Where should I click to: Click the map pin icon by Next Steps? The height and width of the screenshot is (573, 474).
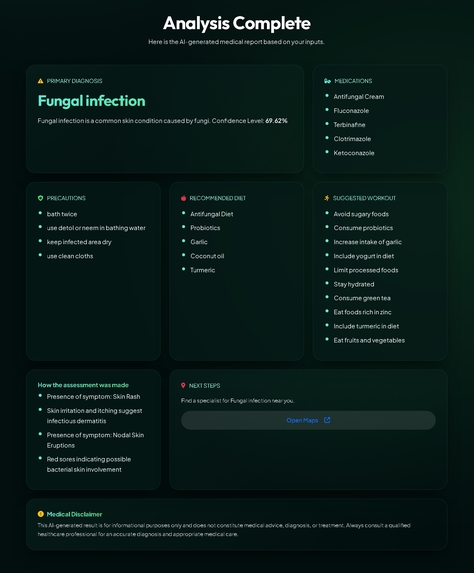pyautogui.click(x=183, y=386)
